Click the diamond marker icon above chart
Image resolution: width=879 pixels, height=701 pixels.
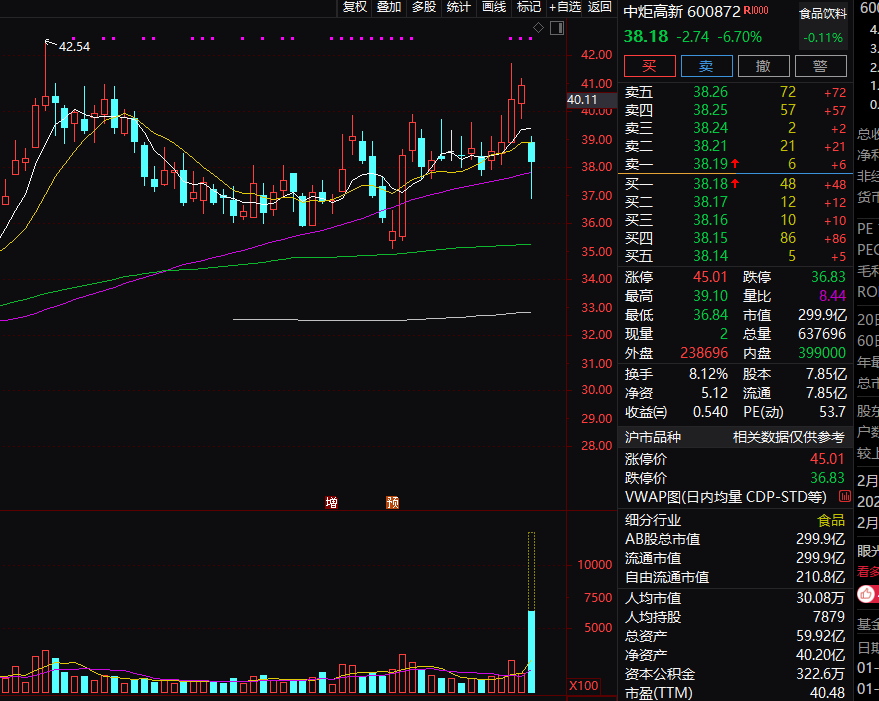(x=539, y=27)
